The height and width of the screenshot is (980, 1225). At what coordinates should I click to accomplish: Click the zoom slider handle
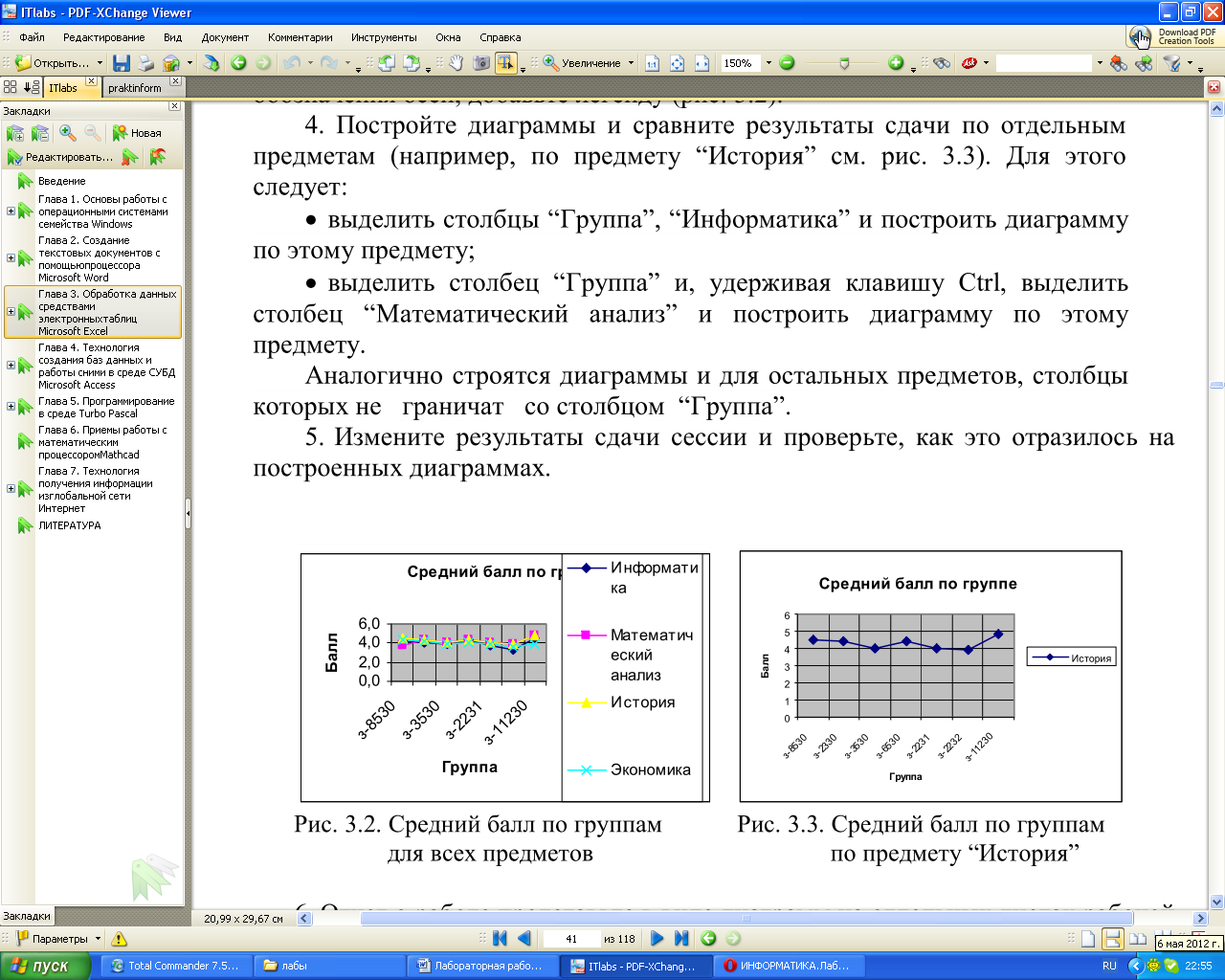pos(844,63)
